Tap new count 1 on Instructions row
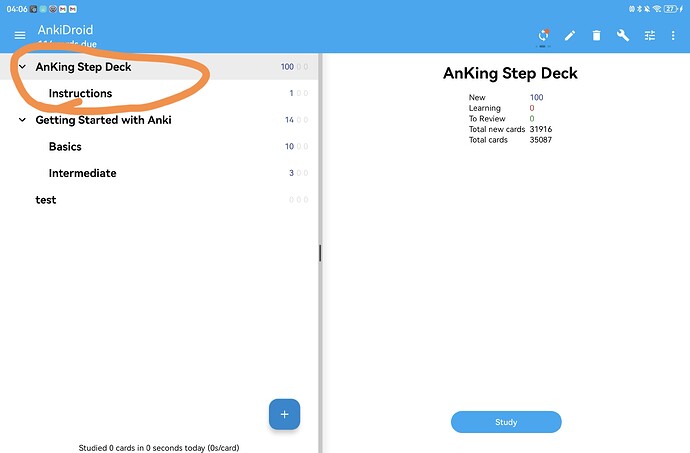690x453 pixels. click(291, 93)
